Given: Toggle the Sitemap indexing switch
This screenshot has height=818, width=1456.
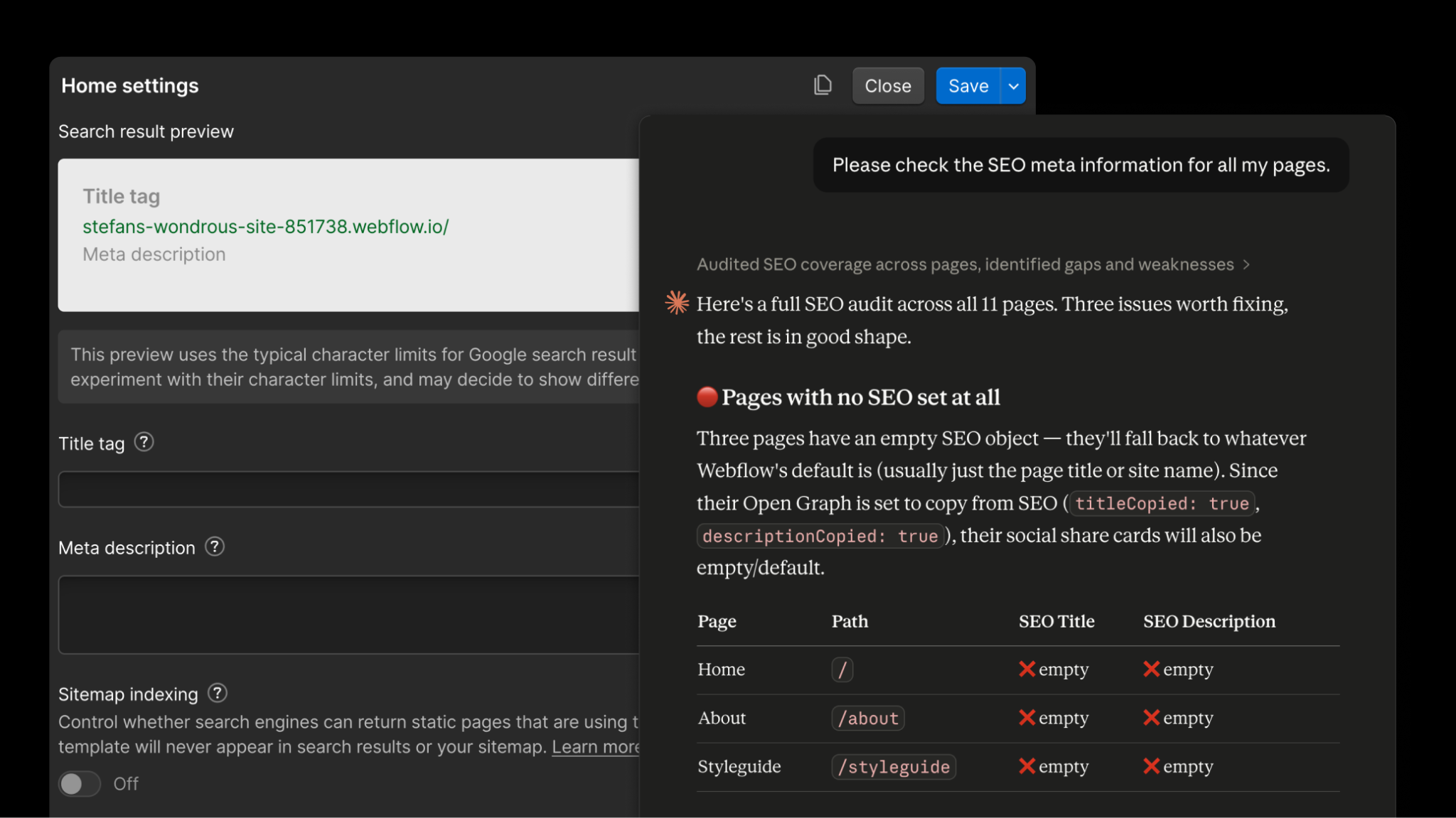Looking at the screenshot, I should point(80,784).
